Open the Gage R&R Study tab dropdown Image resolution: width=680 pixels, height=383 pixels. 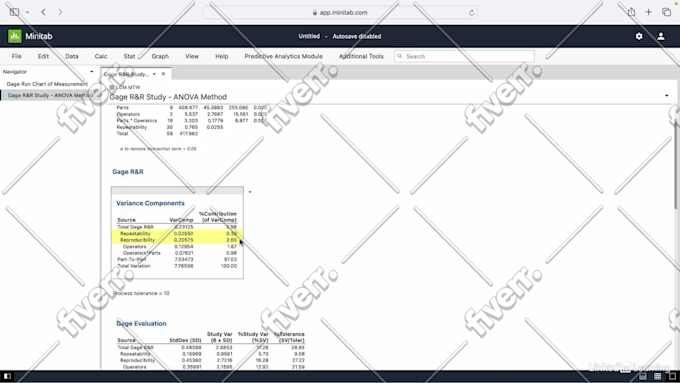[154, 74]
